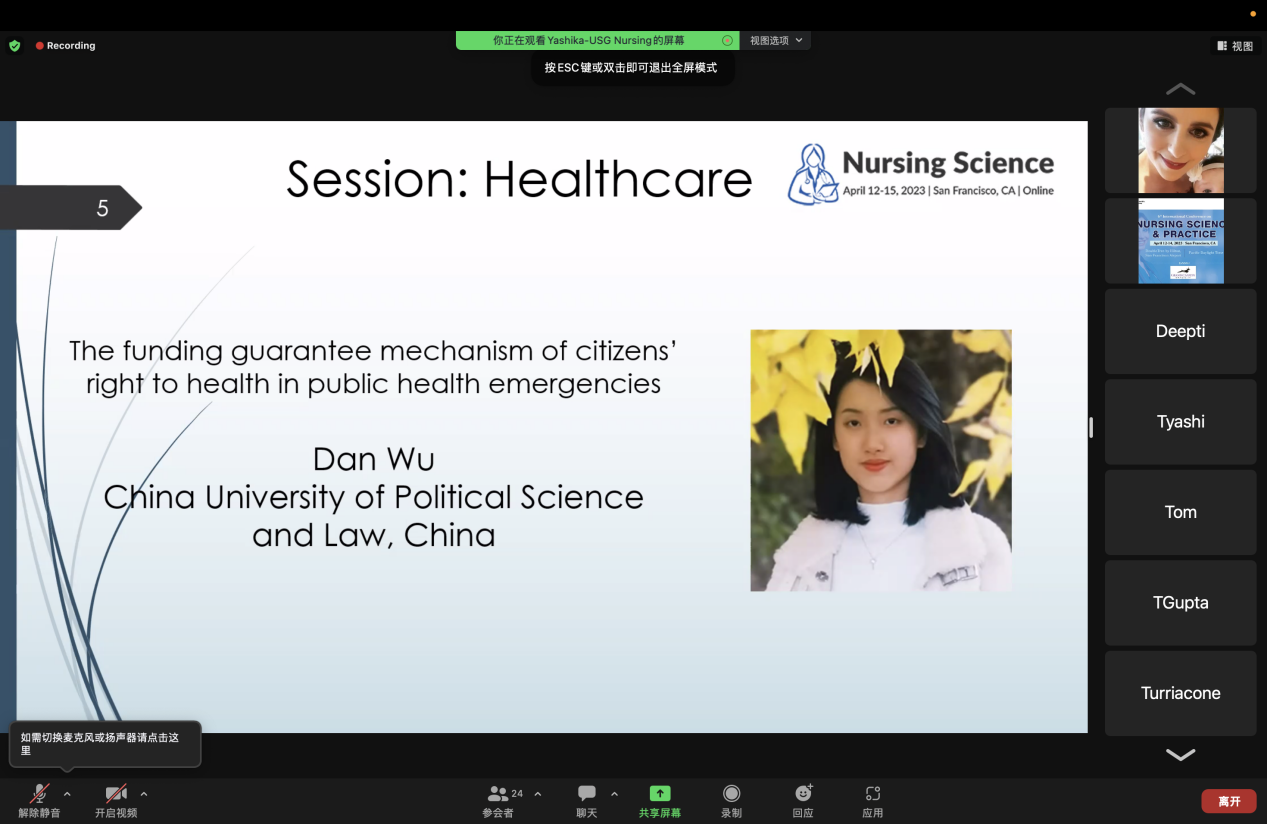This screenshot has width=1267, height=824.
Task: Open the view options dropdown menu
Action: point(776,41)
